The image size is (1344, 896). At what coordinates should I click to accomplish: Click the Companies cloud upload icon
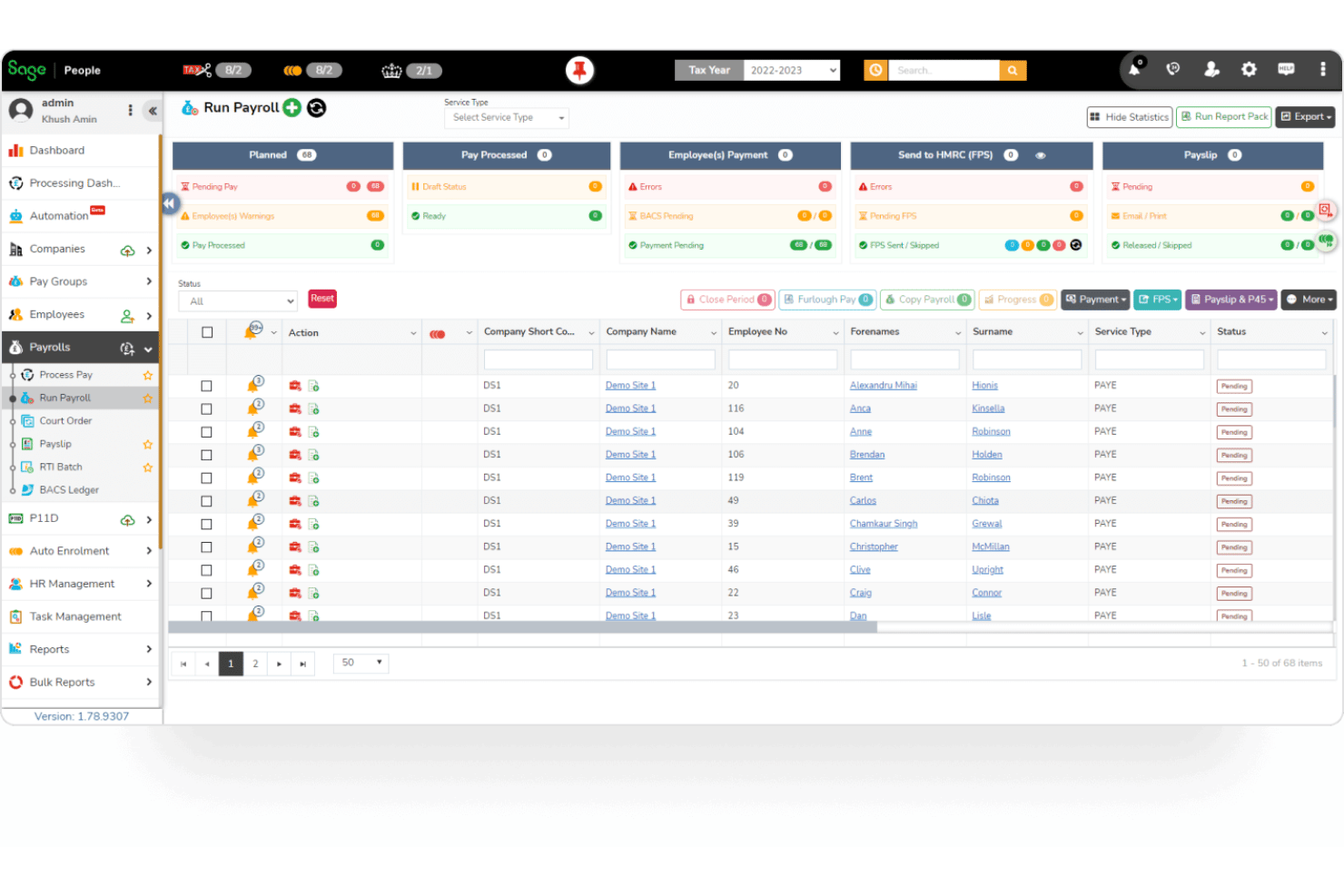click(x=127, y=251)
